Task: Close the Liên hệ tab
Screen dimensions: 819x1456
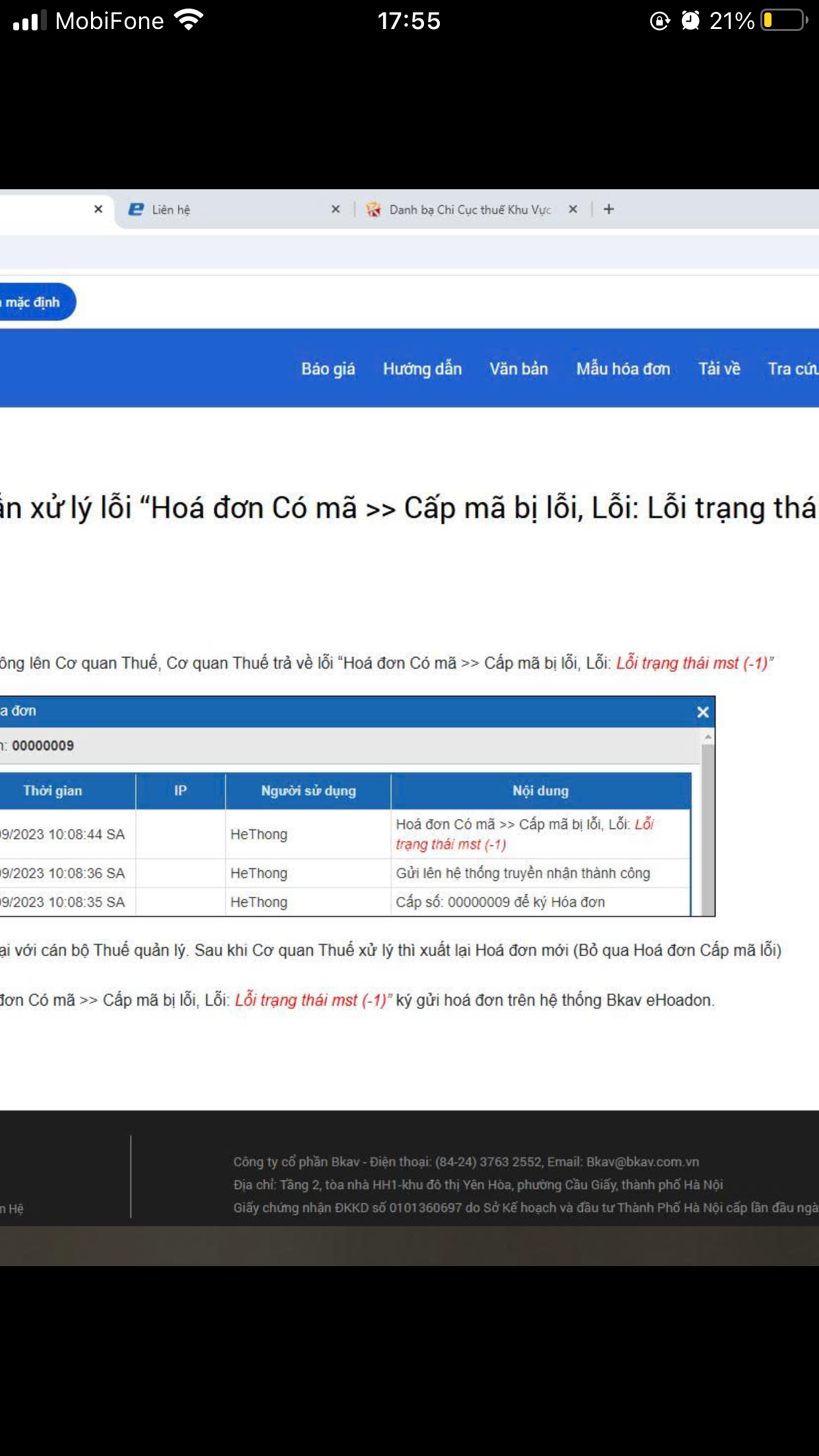Action: (x=336, y=209)
